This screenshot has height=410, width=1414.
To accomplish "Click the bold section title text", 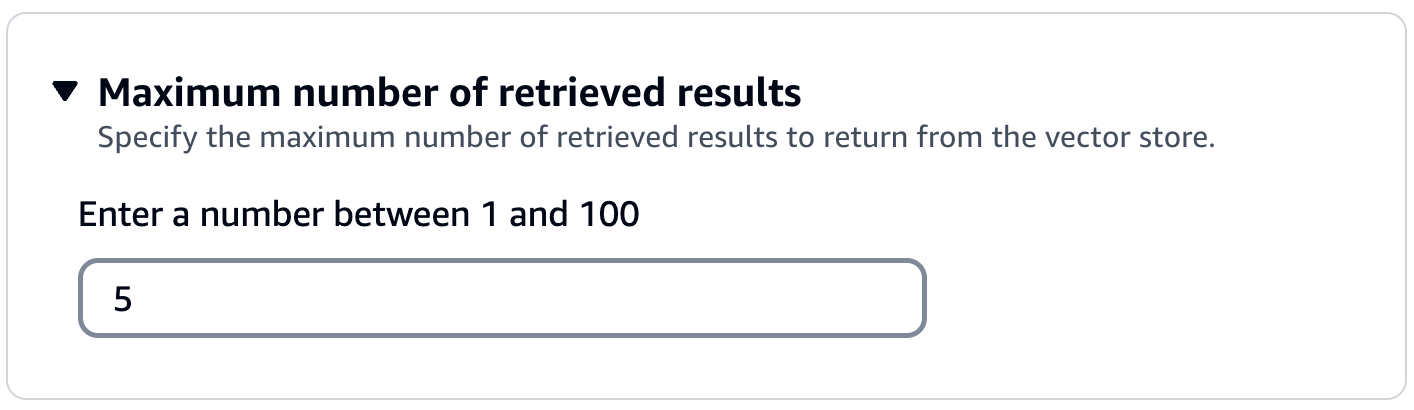I will [x=449, y=93].
